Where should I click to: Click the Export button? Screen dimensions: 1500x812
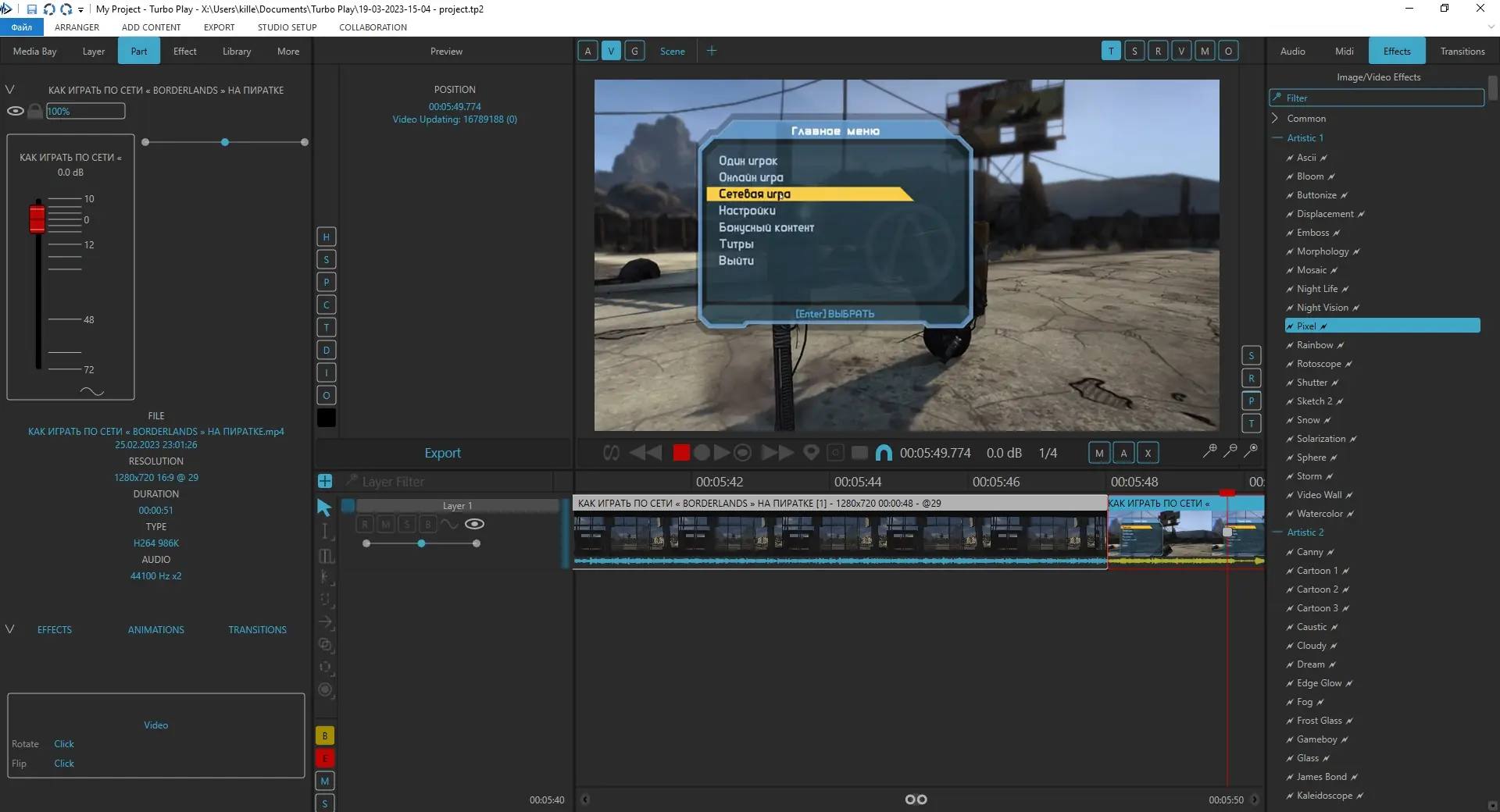(x=442, y=453)
